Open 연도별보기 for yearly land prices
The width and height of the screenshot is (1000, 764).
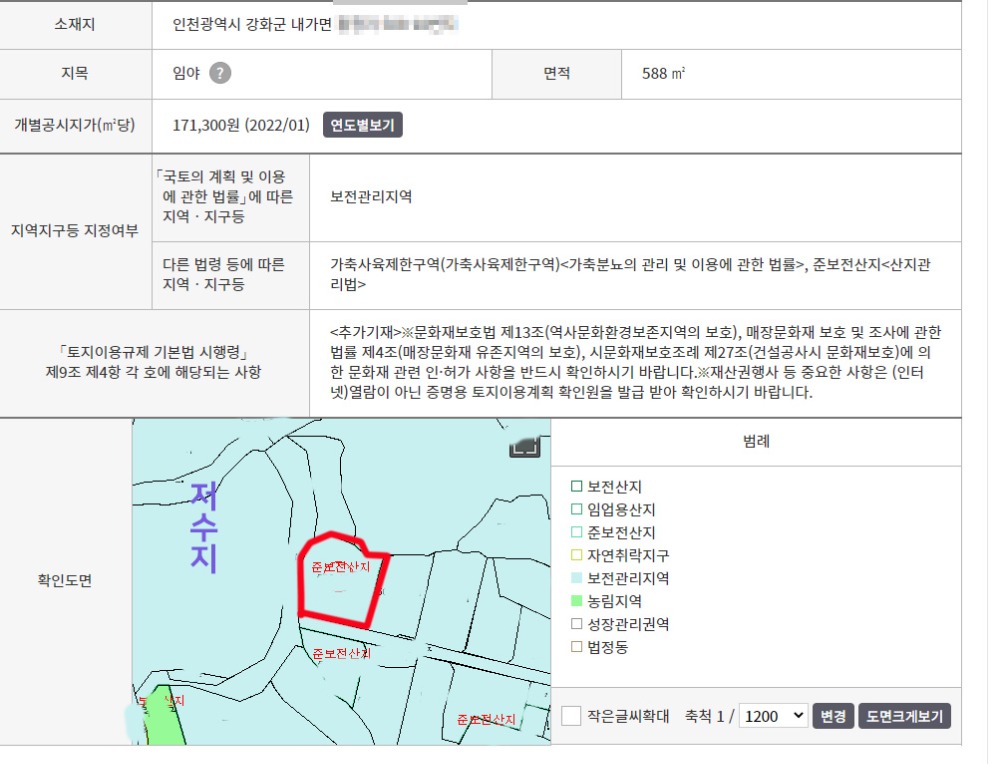363,125
